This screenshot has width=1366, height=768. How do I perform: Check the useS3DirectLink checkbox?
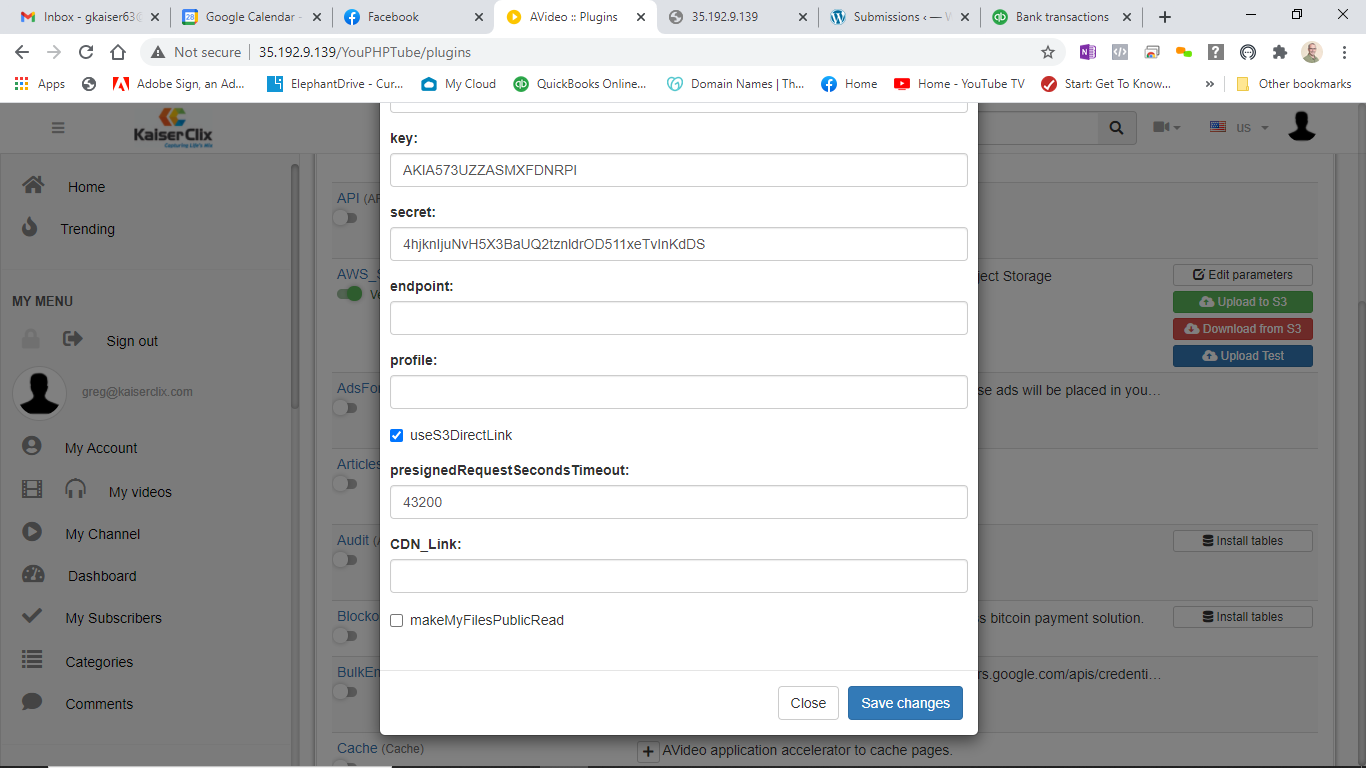[x=397, y=436]
